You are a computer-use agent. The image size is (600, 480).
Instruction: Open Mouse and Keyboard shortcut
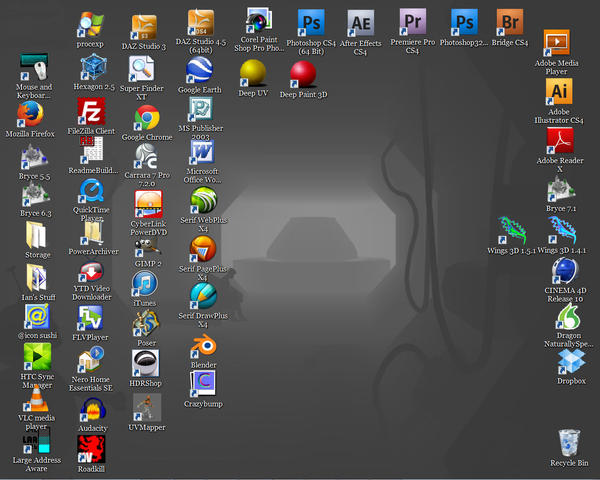(34, 67)
